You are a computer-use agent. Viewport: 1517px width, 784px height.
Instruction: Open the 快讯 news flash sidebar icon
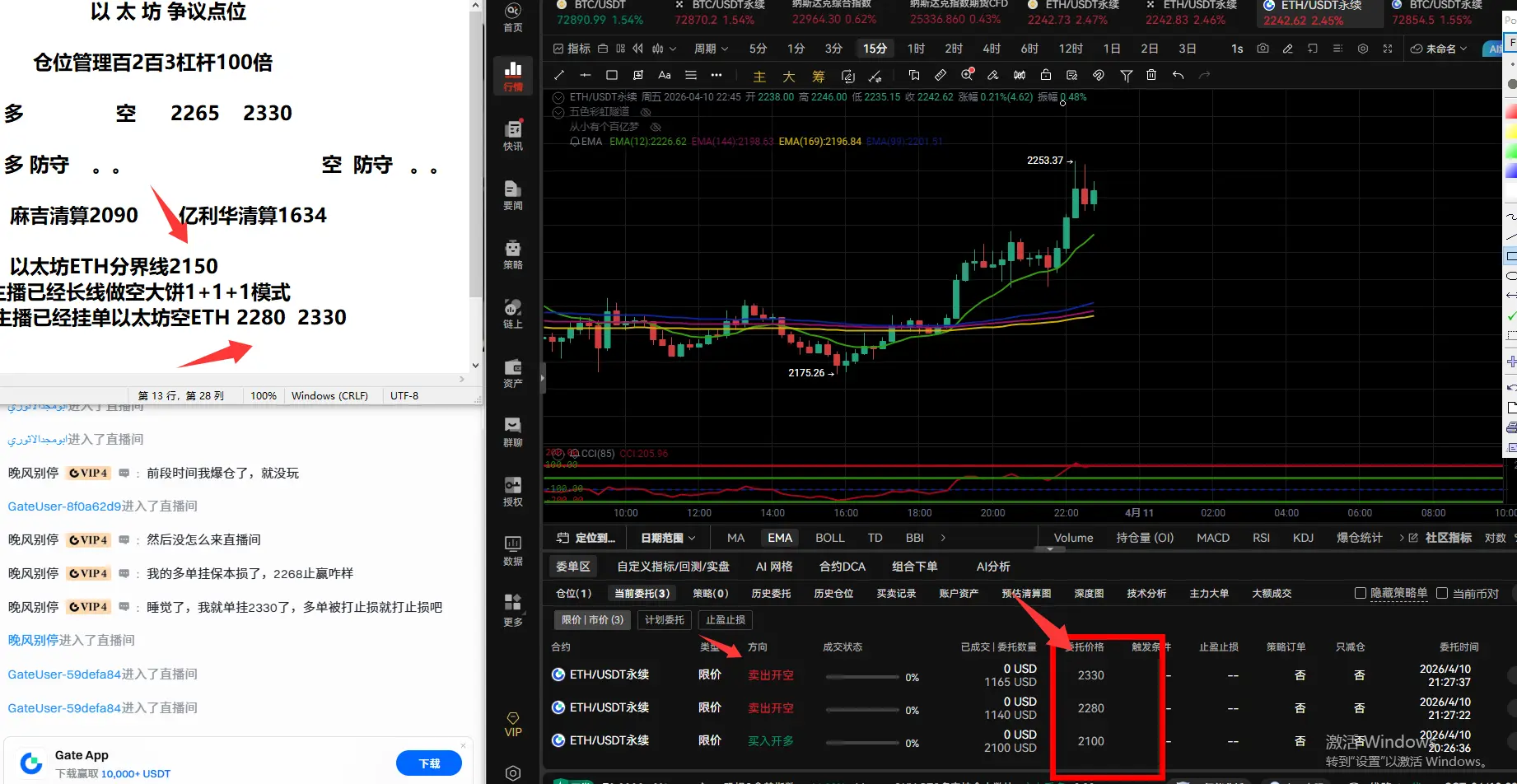pos(513,135)
